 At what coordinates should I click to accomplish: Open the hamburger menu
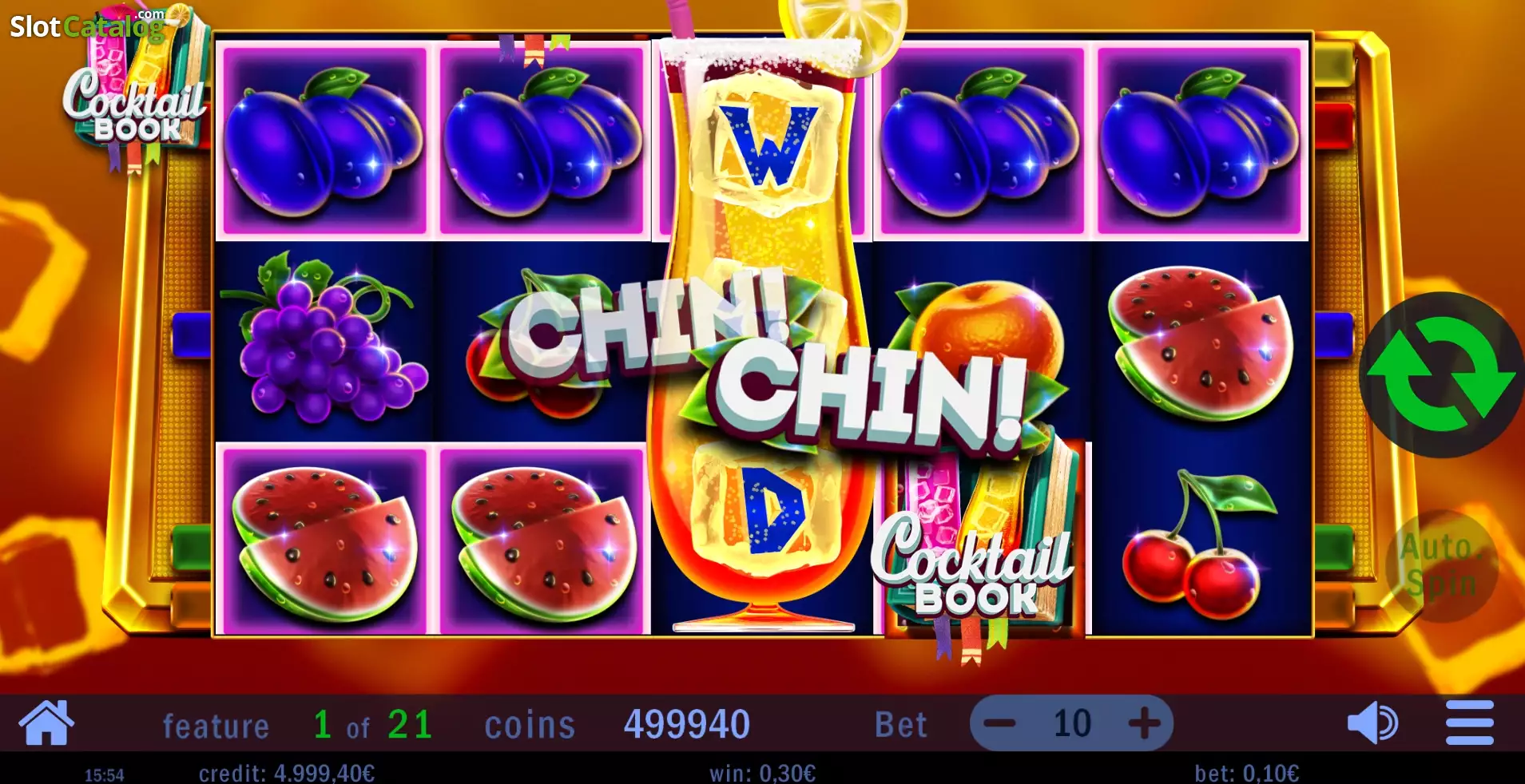point(1469,723)
